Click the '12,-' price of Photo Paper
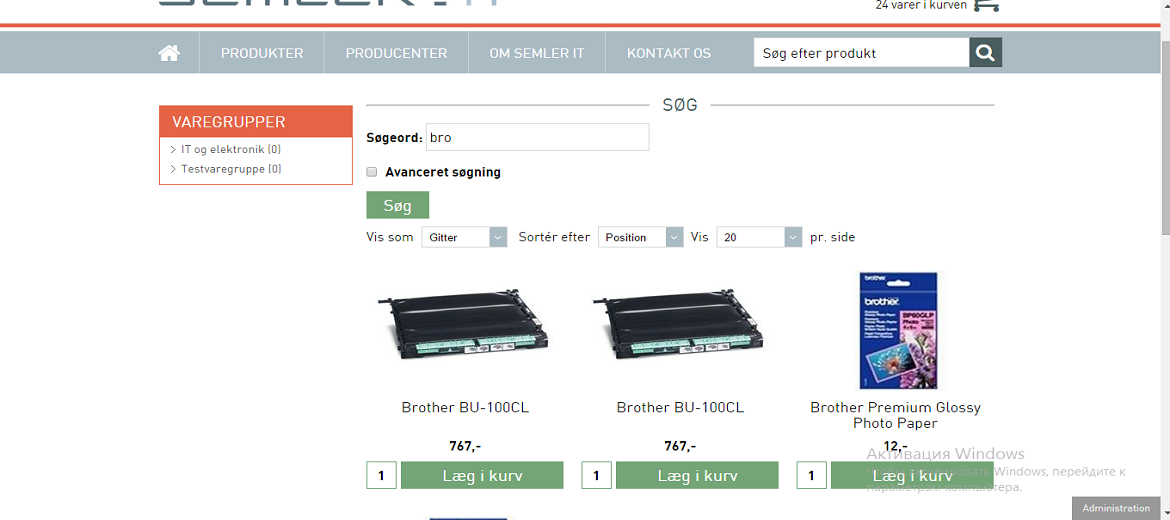The height and width of the screenshot is (520, 1170). (895, 446)
